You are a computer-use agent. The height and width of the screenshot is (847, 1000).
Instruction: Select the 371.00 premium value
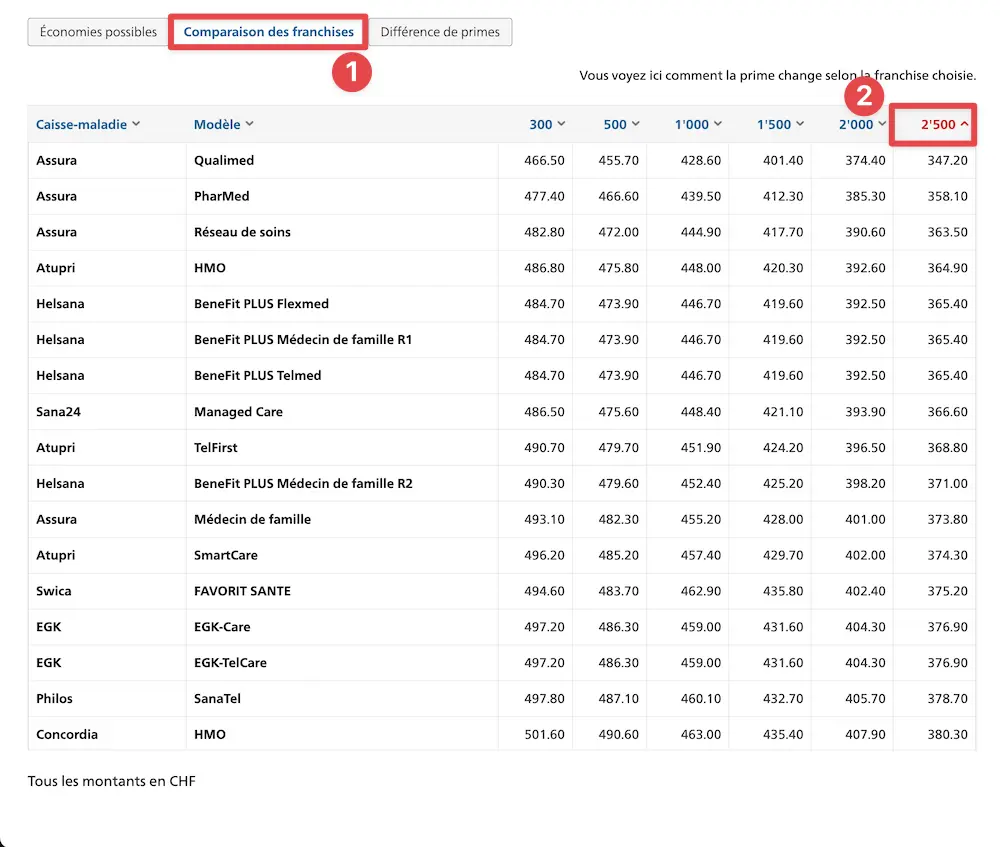[948, 483]
